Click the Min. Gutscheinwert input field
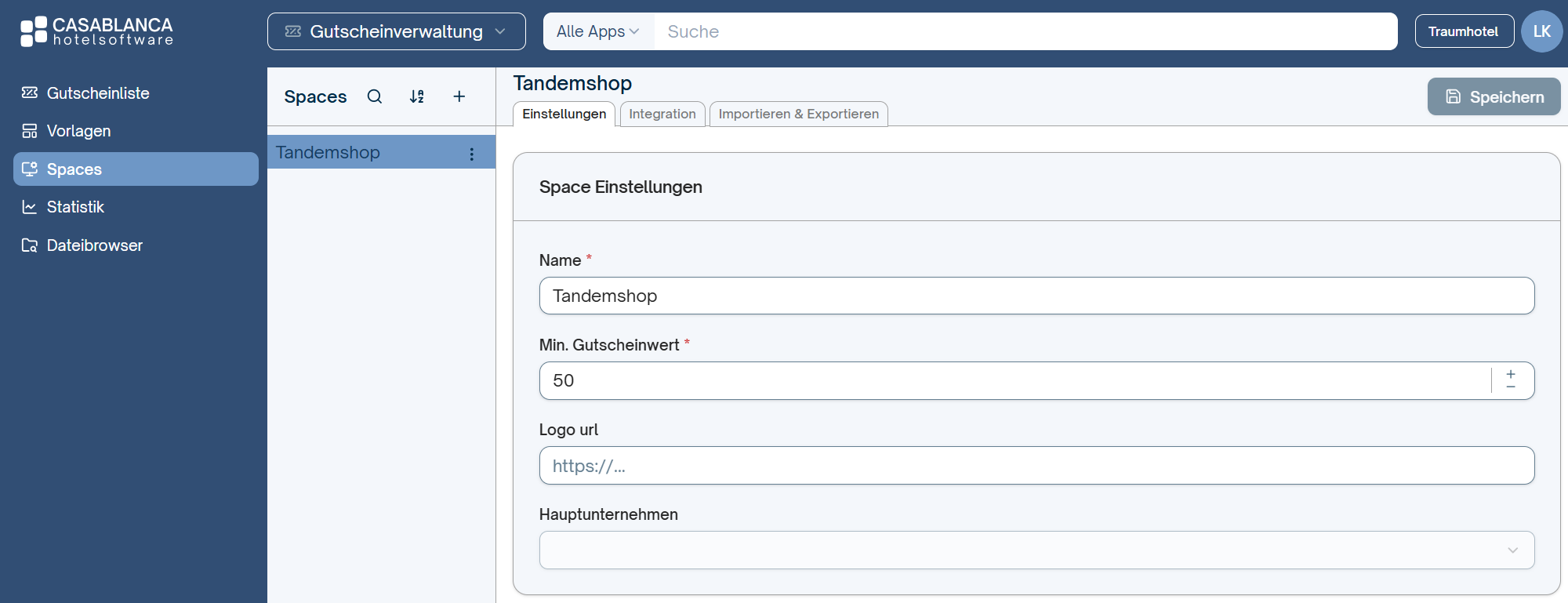Screen dimensions: 1568x603 point(1014,380)
